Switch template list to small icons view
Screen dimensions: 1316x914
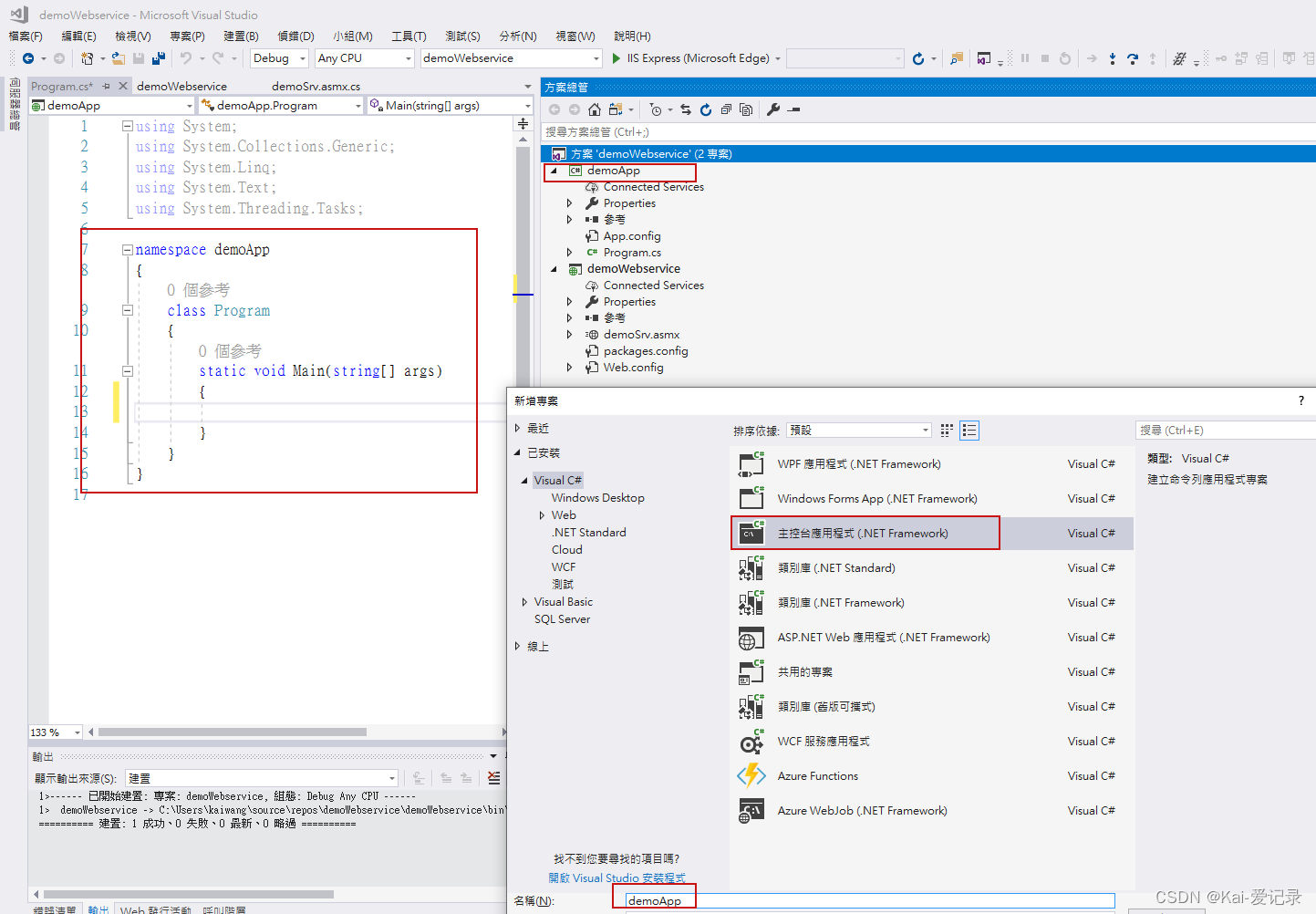947,430
